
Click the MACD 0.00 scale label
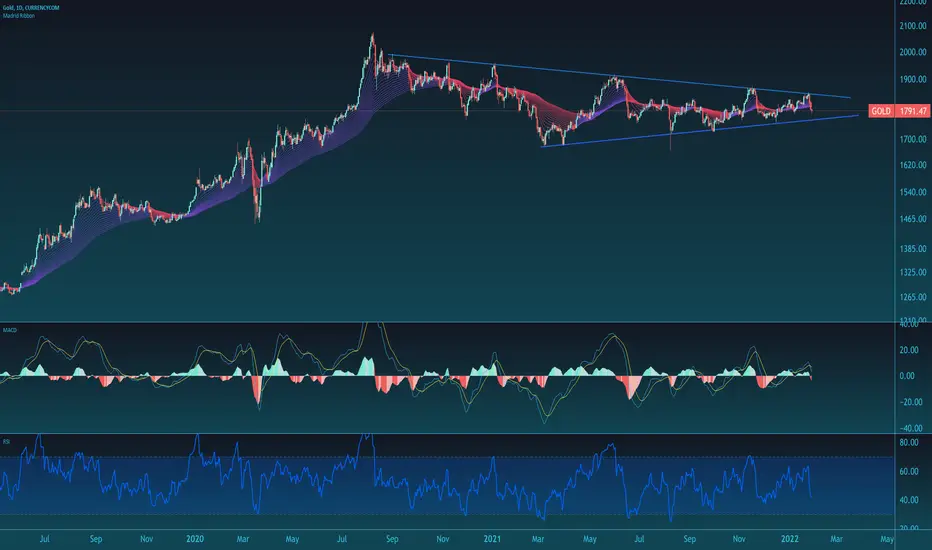pos(908,376)
